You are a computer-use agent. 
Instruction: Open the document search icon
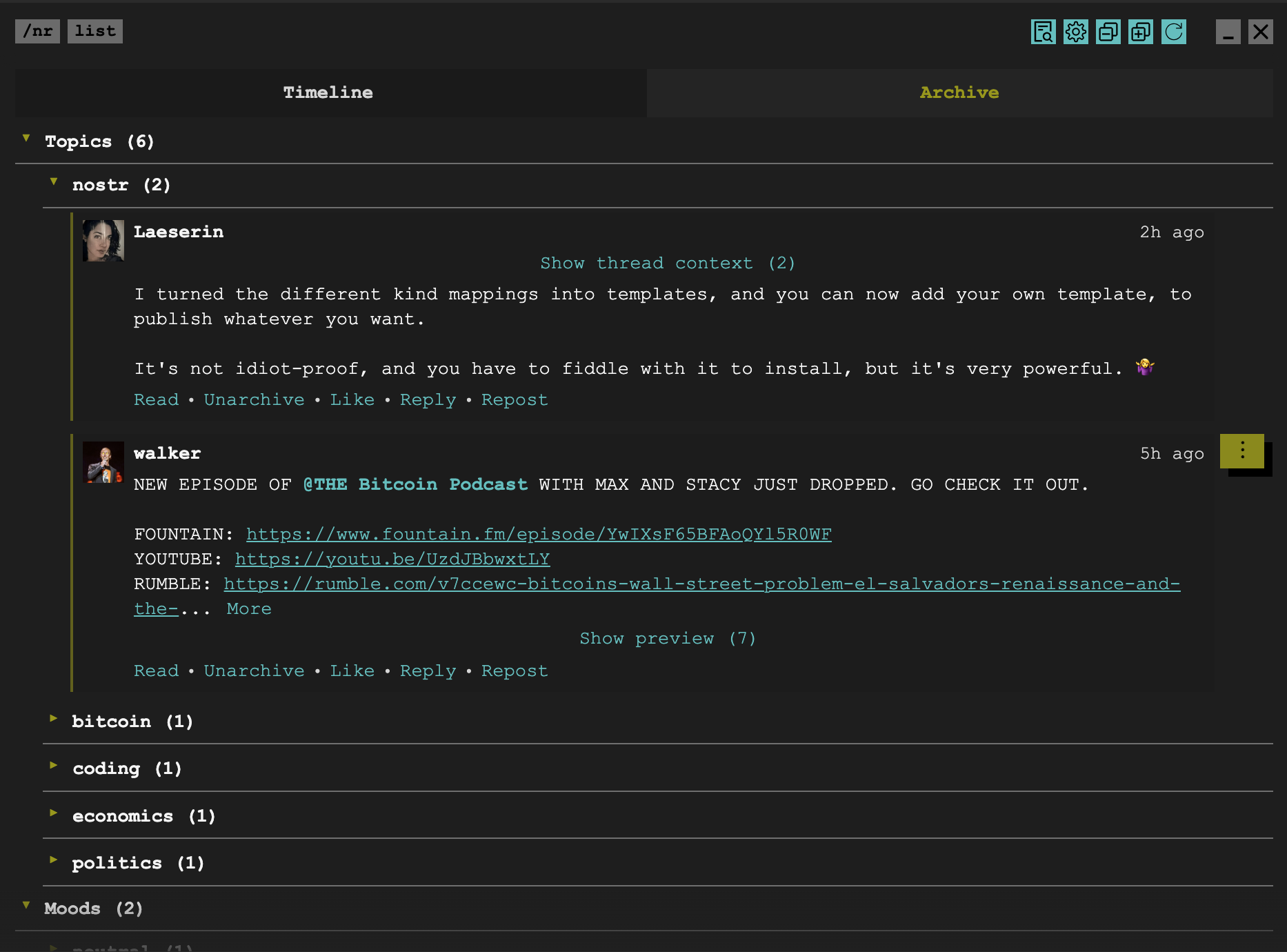coord(1043,32)
